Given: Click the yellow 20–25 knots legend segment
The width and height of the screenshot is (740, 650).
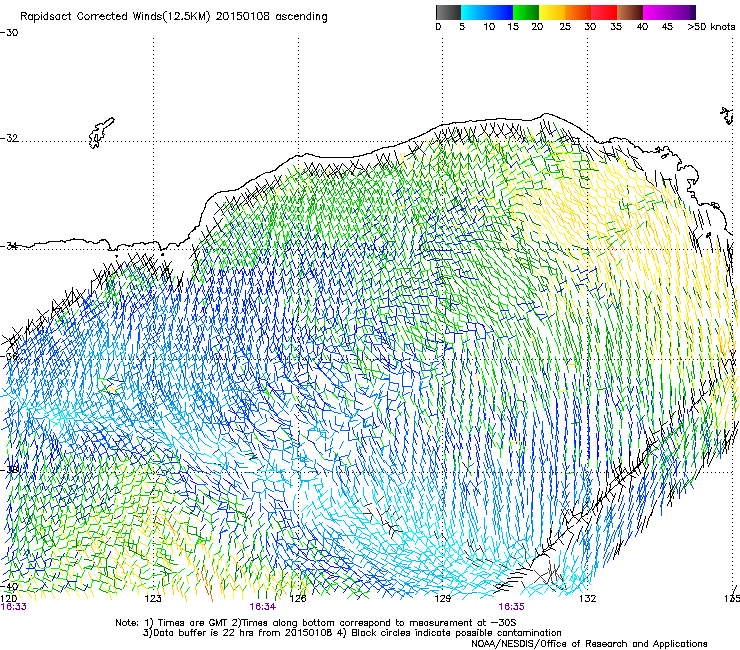Looking at the screenshot, I should [552, 12].
